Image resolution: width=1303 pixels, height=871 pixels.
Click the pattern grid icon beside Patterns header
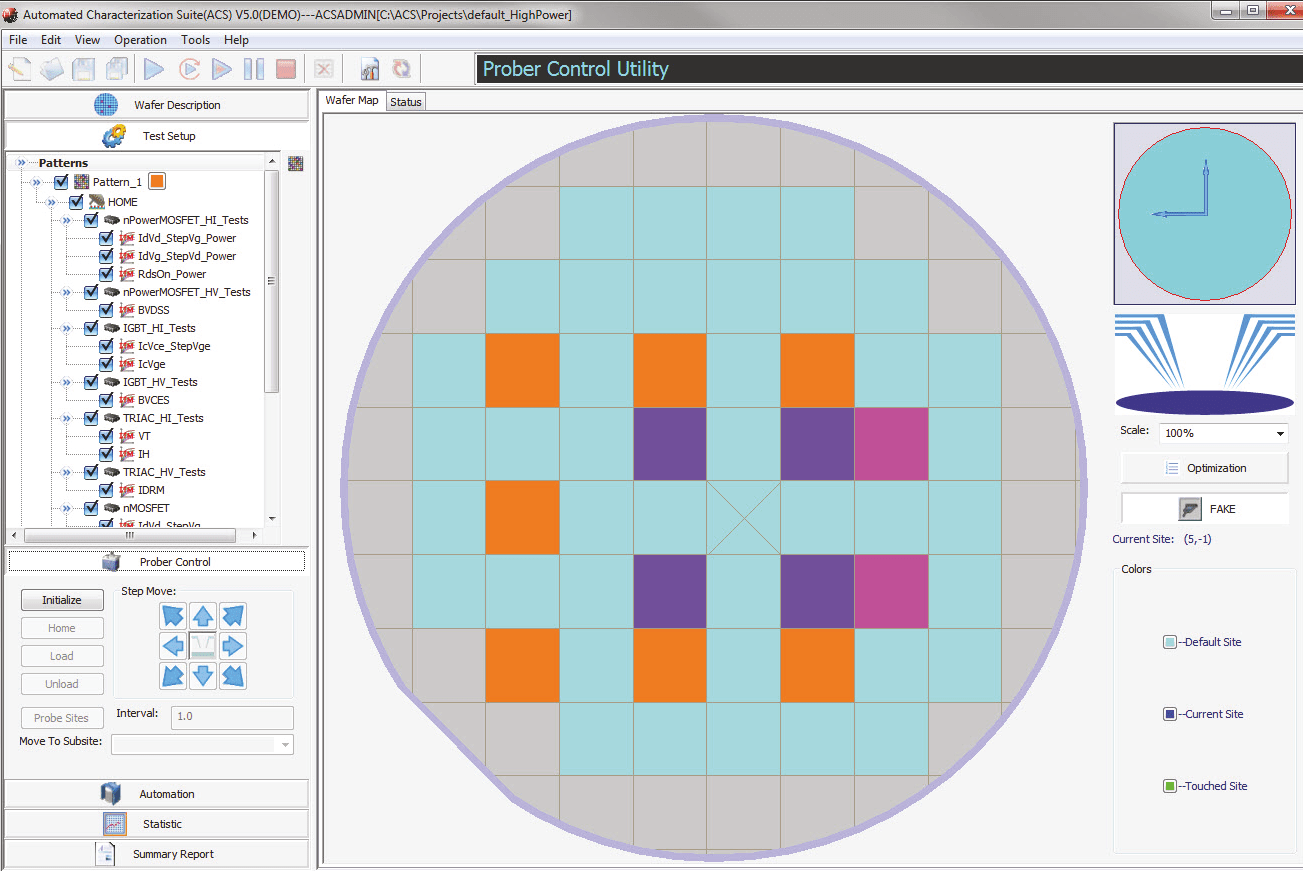pyautogui.click(x=295, y=164)
